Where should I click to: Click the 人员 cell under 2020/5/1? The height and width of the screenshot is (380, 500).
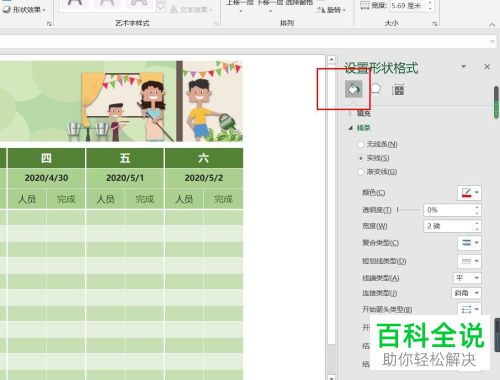[105, 199]
